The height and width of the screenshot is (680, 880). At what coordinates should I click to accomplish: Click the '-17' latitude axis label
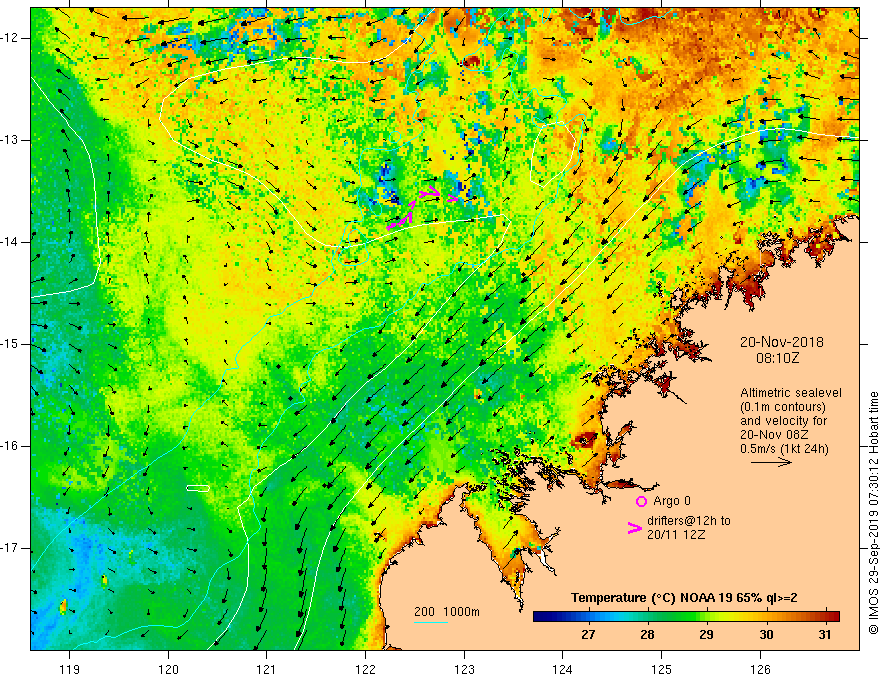[x=10, y=548]
